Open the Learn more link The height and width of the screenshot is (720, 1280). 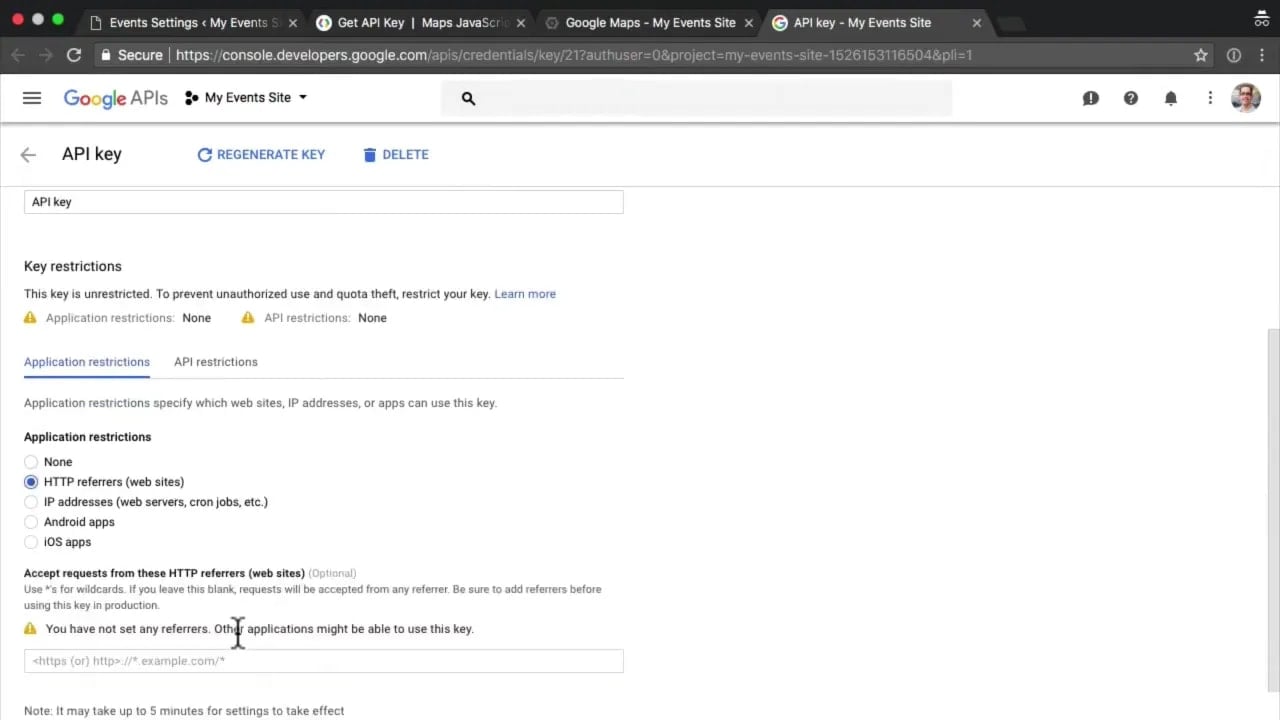525,294
